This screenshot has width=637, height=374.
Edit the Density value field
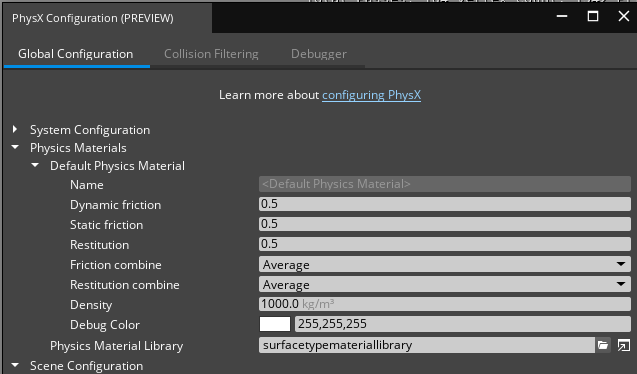[x=445, y=304]
